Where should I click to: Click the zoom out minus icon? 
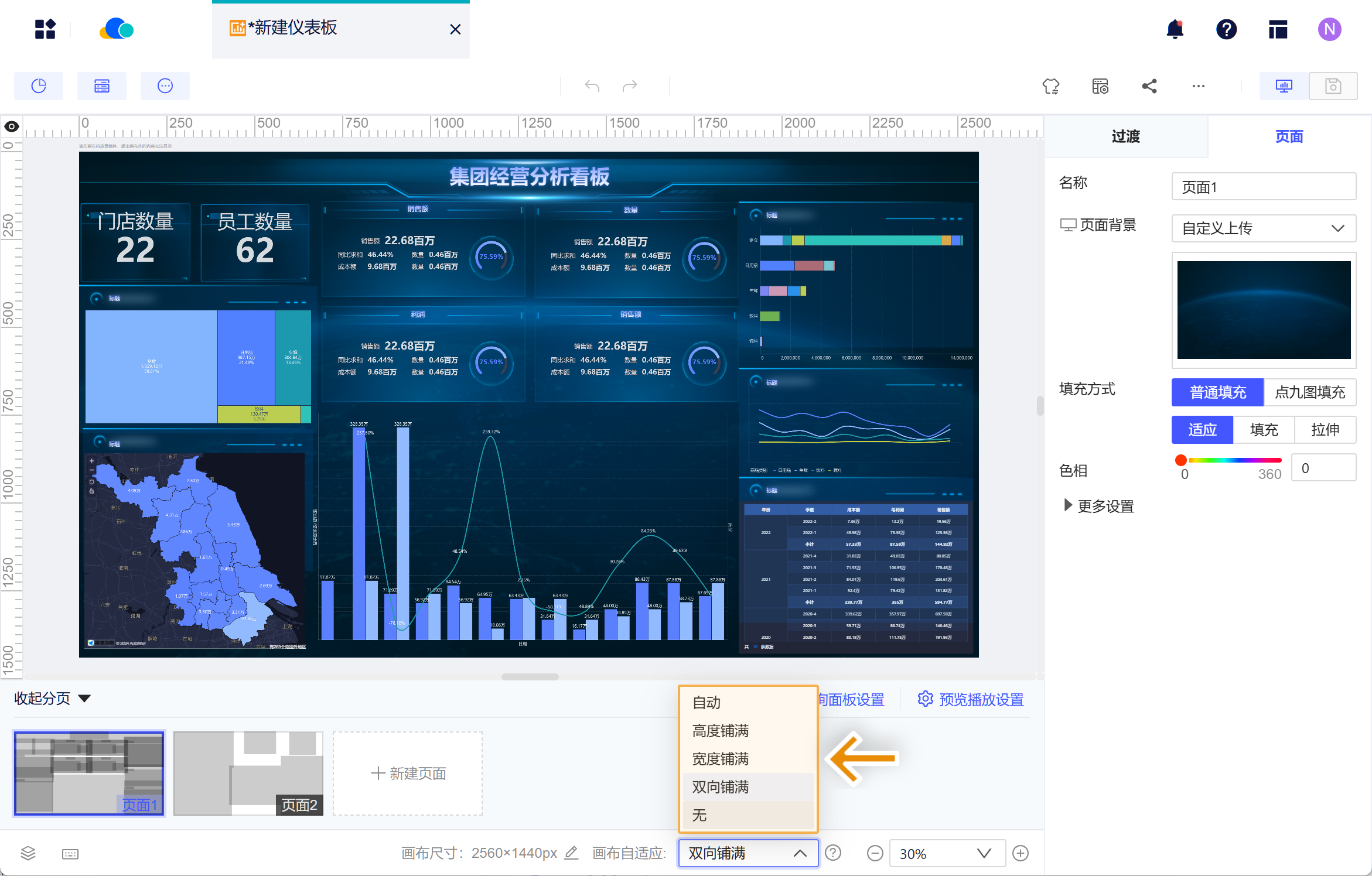click(875, 853)
